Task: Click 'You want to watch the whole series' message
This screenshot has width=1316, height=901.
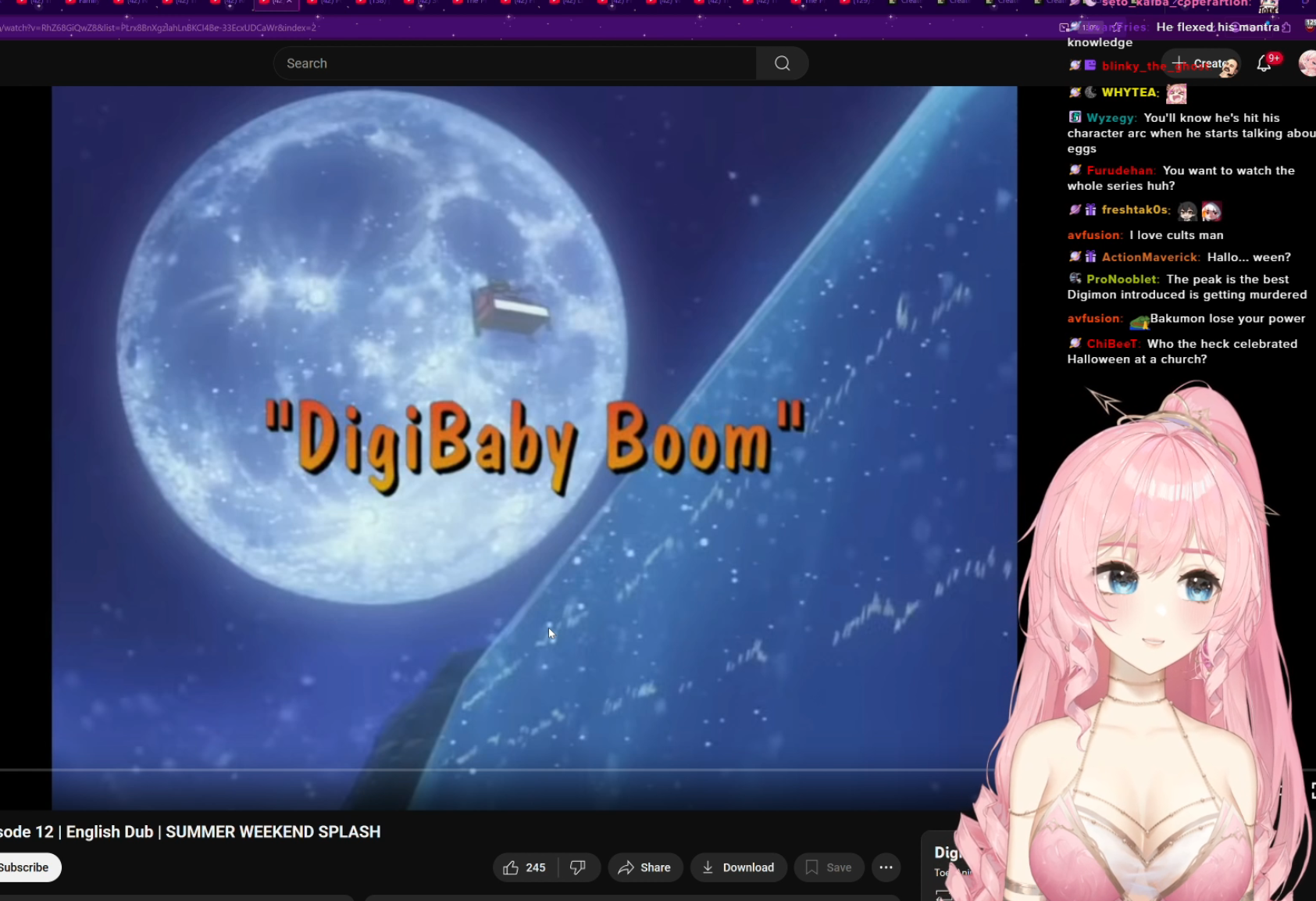Action: pos(1181,178)
